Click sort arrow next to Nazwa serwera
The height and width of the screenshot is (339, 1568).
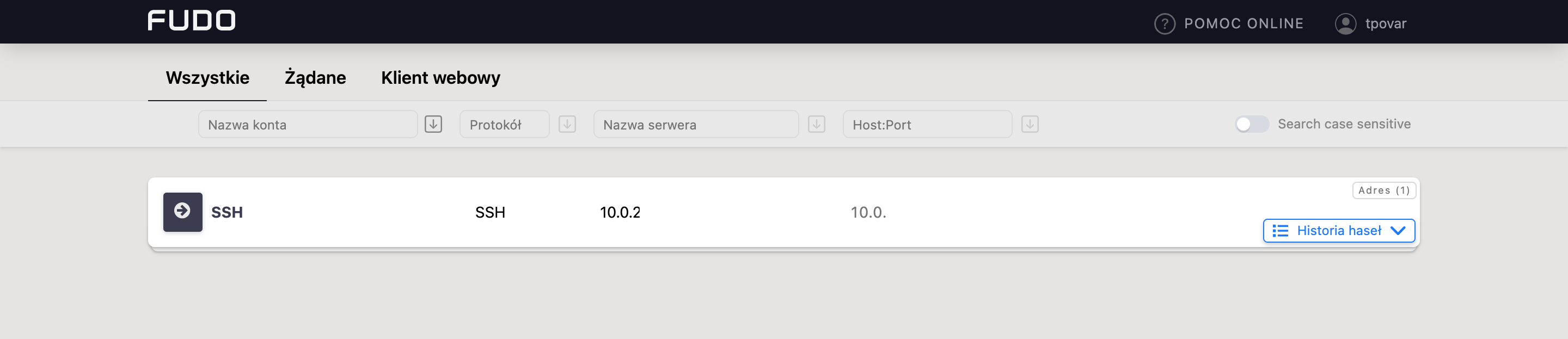(816, 124)
